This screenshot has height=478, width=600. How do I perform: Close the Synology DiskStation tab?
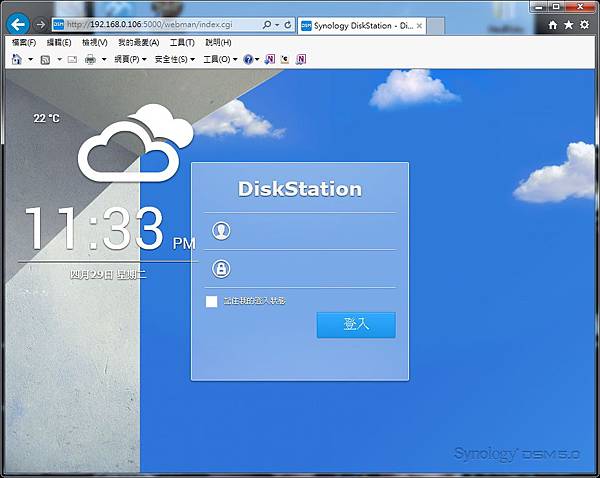[x=419, y=26]
